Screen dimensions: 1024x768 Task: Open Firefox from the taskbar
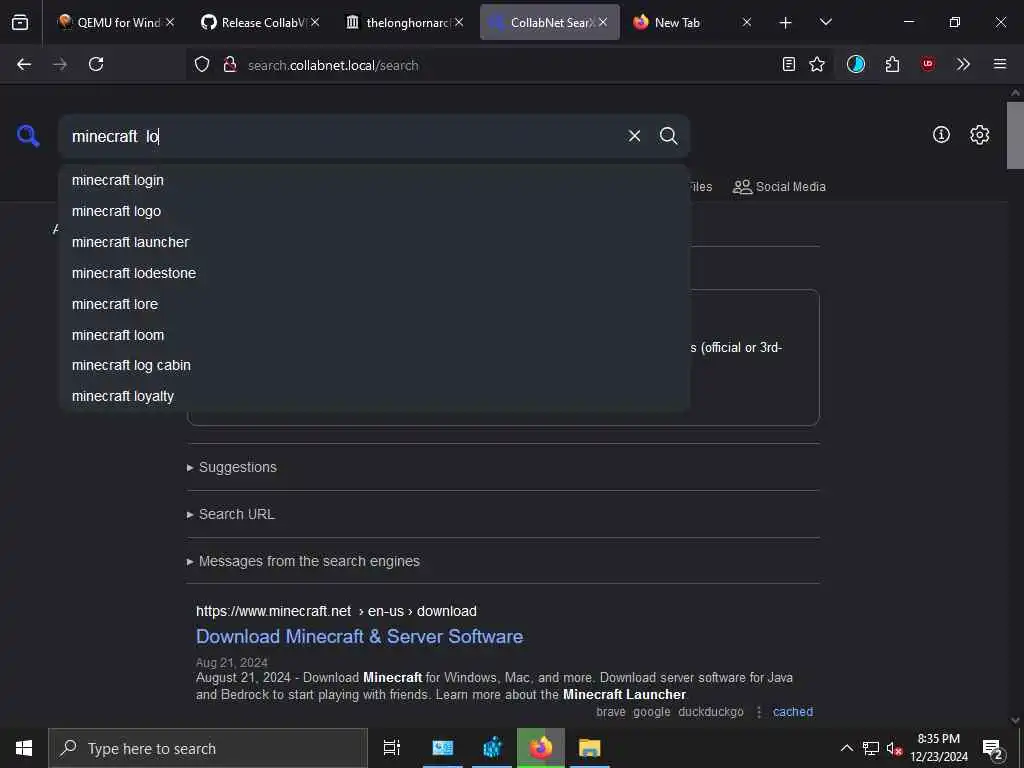(x=541, y=748)
